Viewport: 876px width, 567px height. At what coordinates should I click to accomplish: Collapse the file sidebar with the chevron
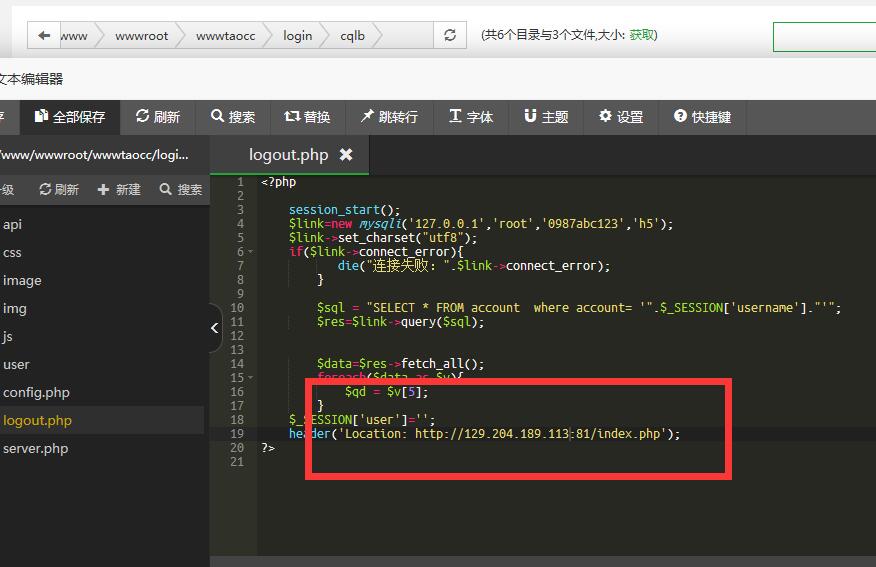point(215,328)
